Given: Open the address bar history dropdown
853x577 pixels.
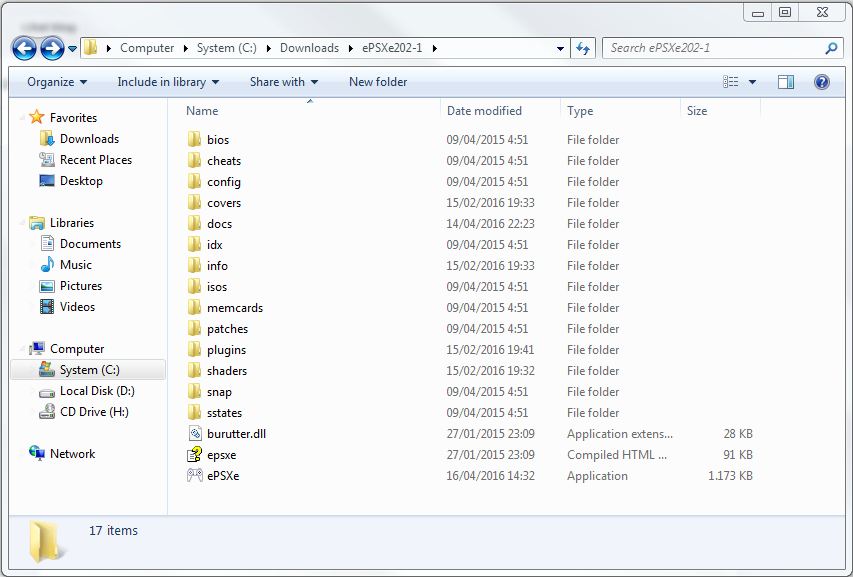Looking at the screenshot, I should pyautogui.click(x=560, y=48).
